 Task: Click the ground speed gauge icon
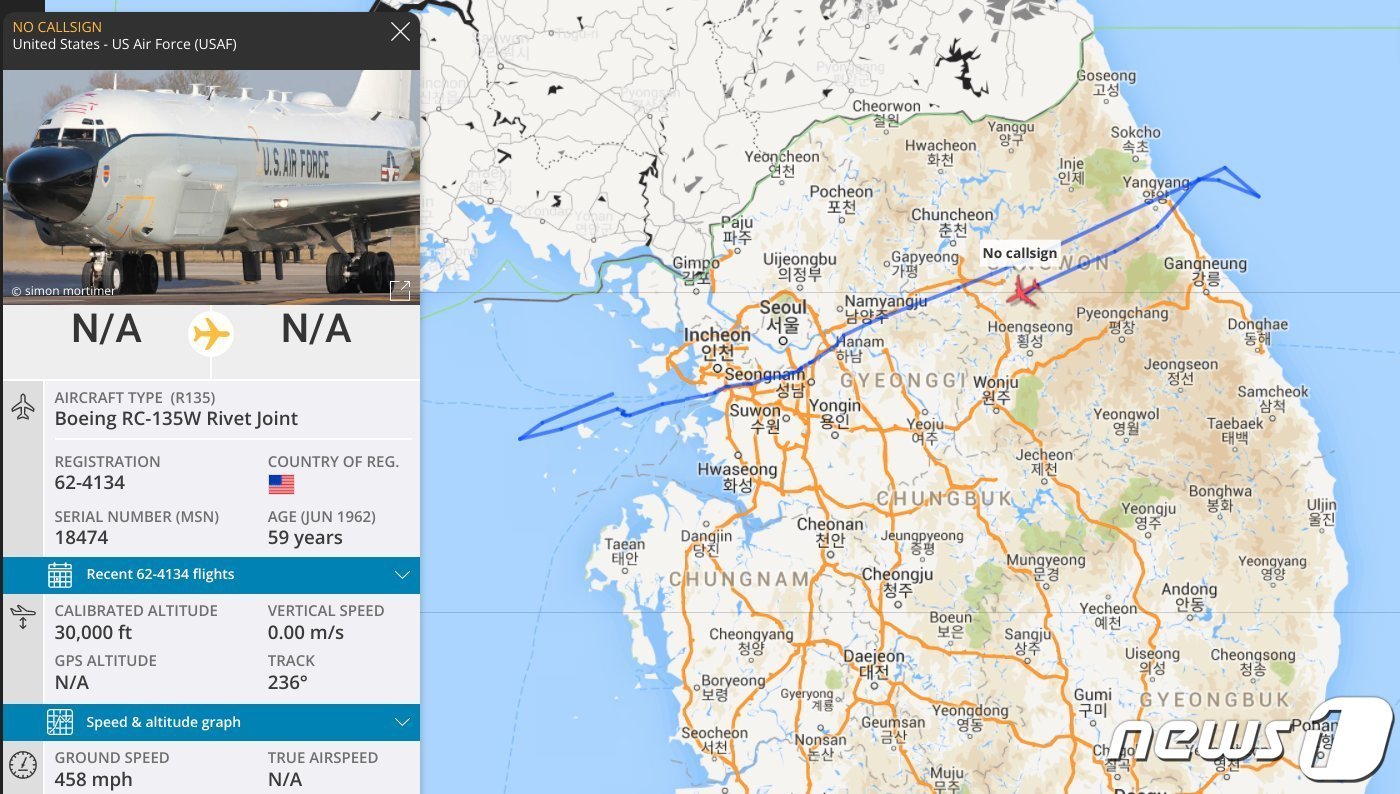(x=22, y=766)
